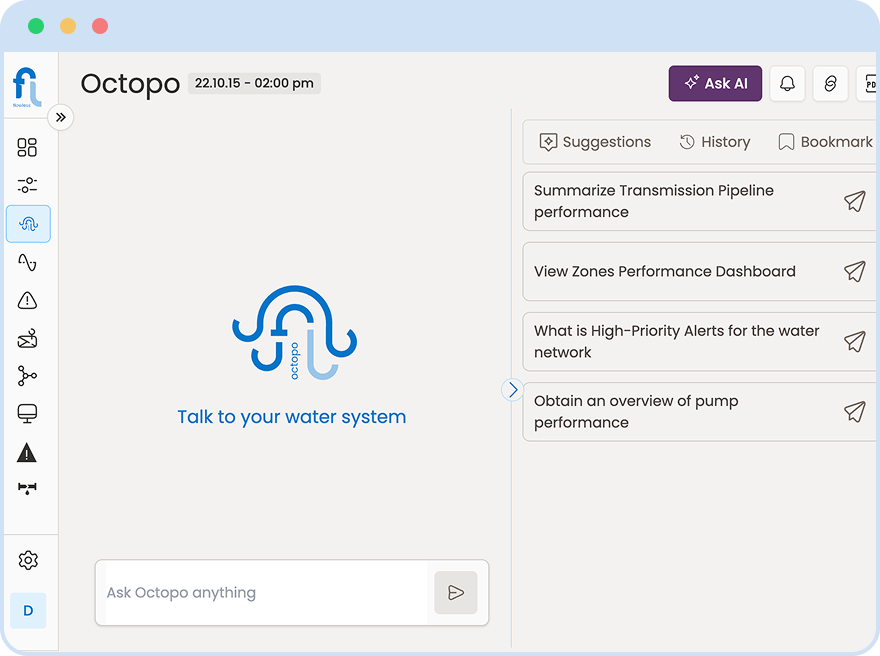The width and height of the screenshot is (880, 656).
Task: Click the link icon in the top bar
Action: [x=830, y=83]
